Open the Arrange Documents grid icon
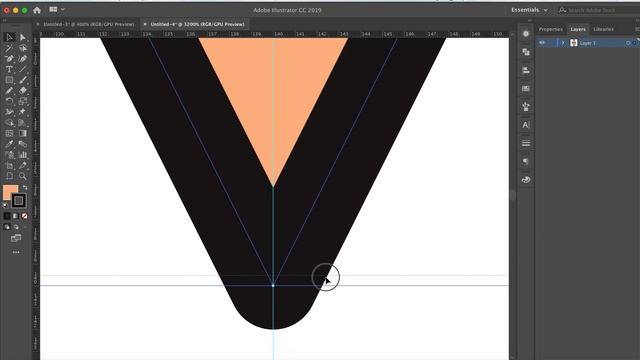Screen dimensions: 640x360 tap(53, 9)
